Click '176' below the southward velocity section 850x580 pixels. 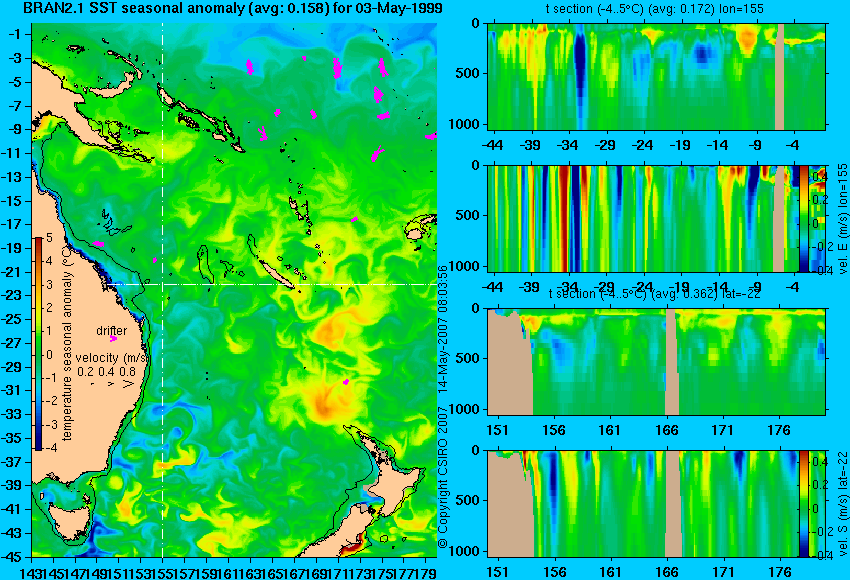(779, 572)
